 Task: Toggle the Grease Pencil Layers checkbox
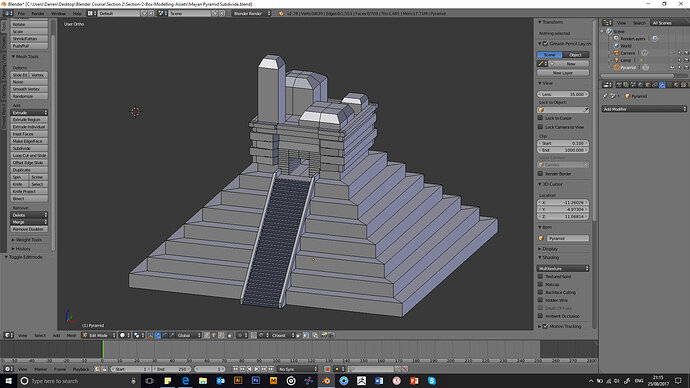tap(546, 44)
